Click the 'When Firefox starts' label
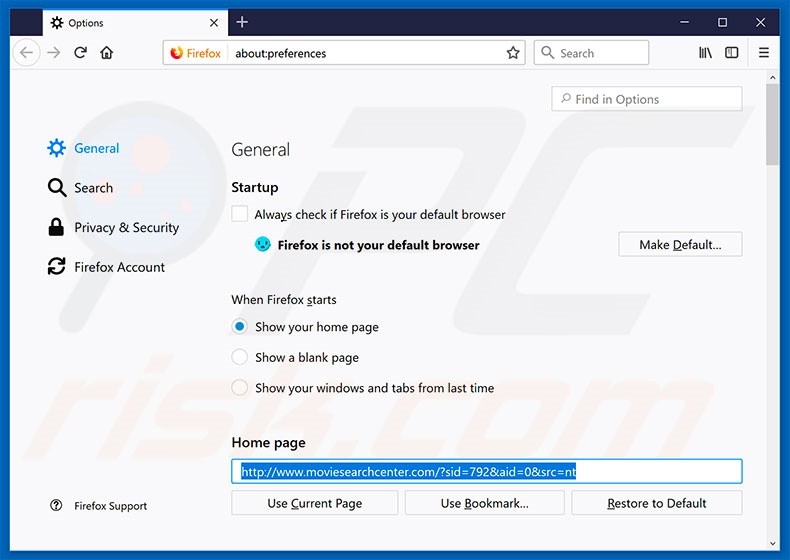 [x=284, y=299]
